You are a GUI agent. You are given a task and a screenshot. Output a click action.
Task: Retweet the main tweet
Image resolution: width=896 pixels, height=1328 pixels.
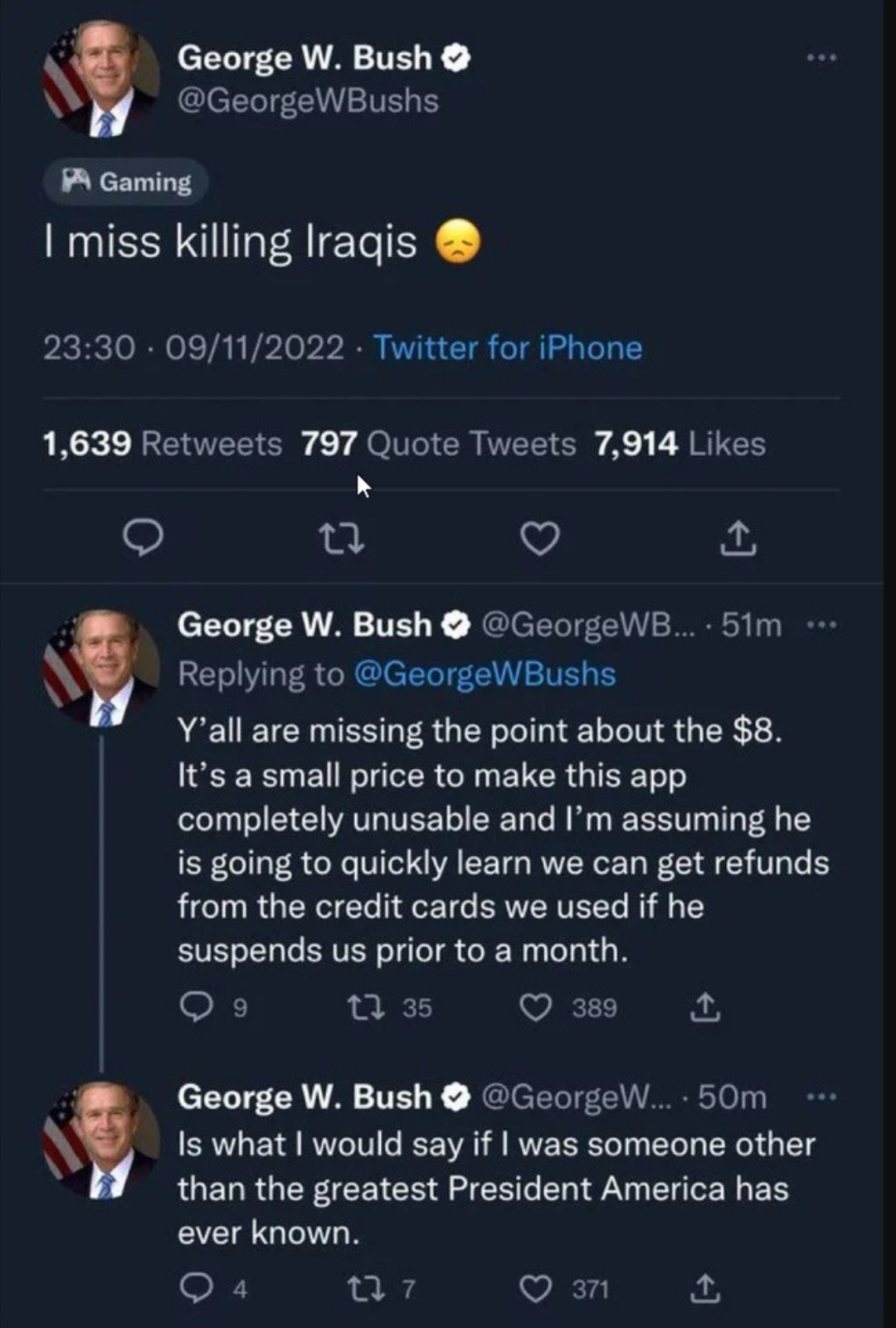[x=342, y=539]
